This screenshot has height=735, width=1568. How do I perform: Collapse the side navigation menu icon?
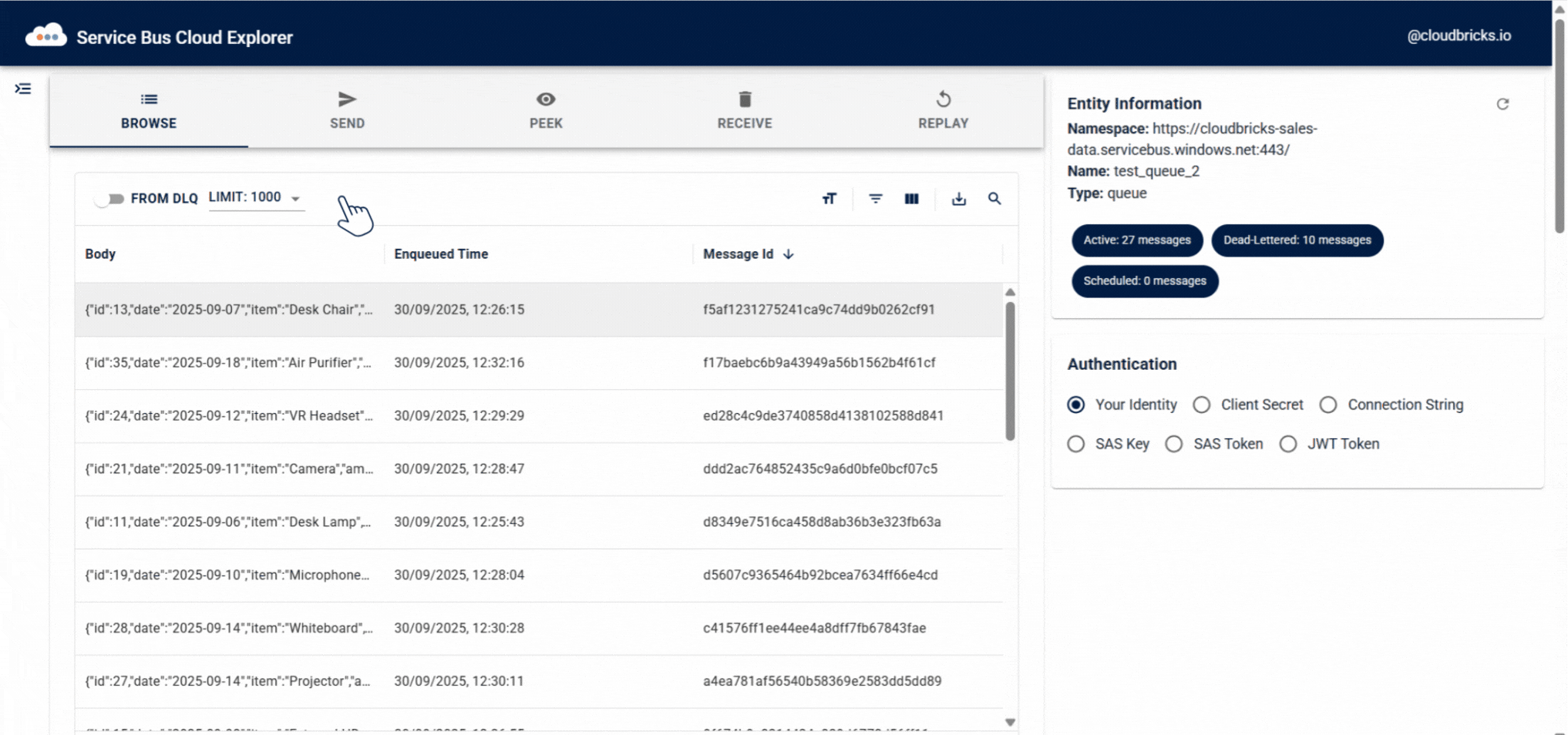[x=23, y=89]
